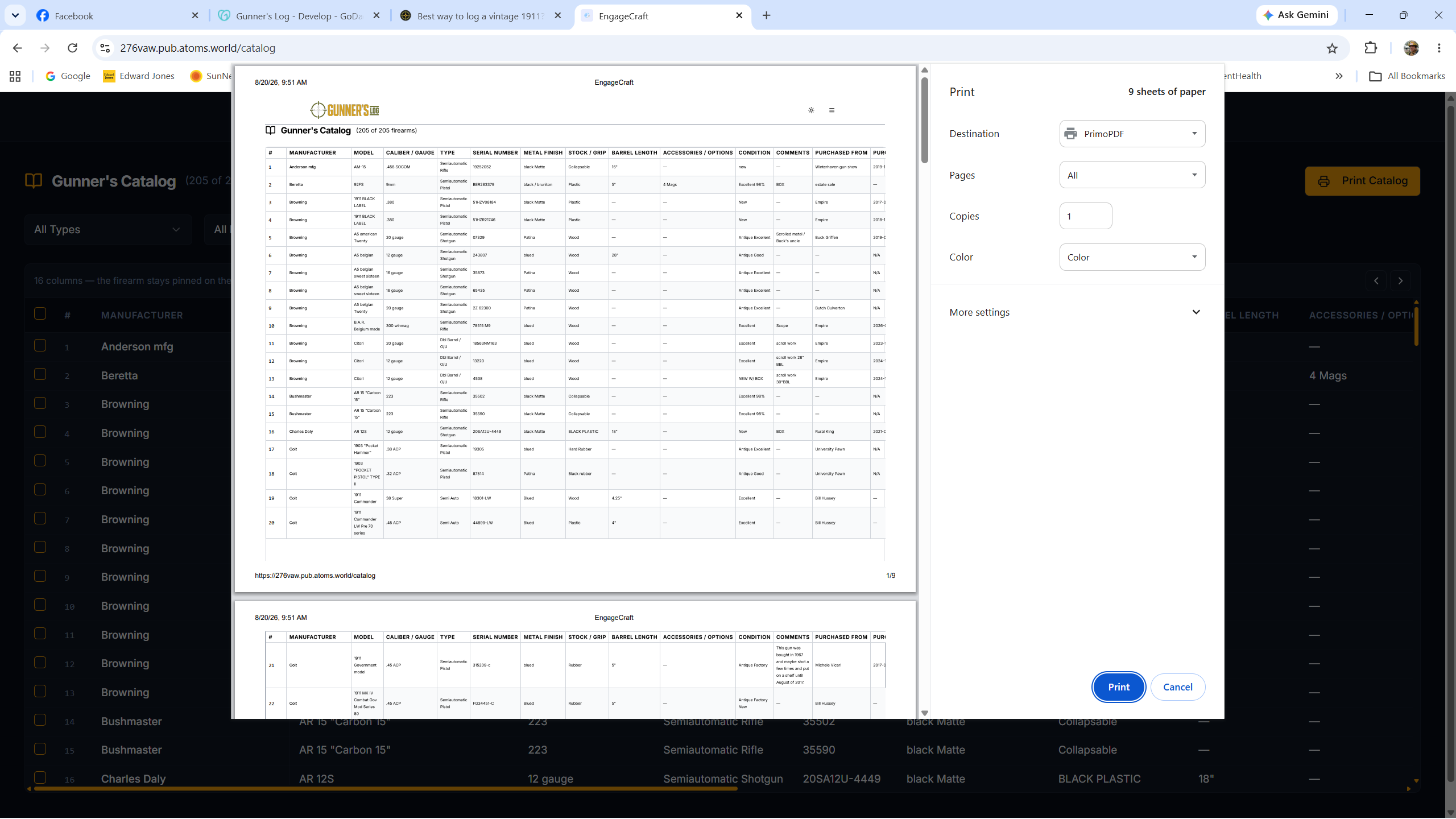Check the box for Anderson mfg row
The width and height of the screenshot is (1456, 819).
(x=40, y=346)
